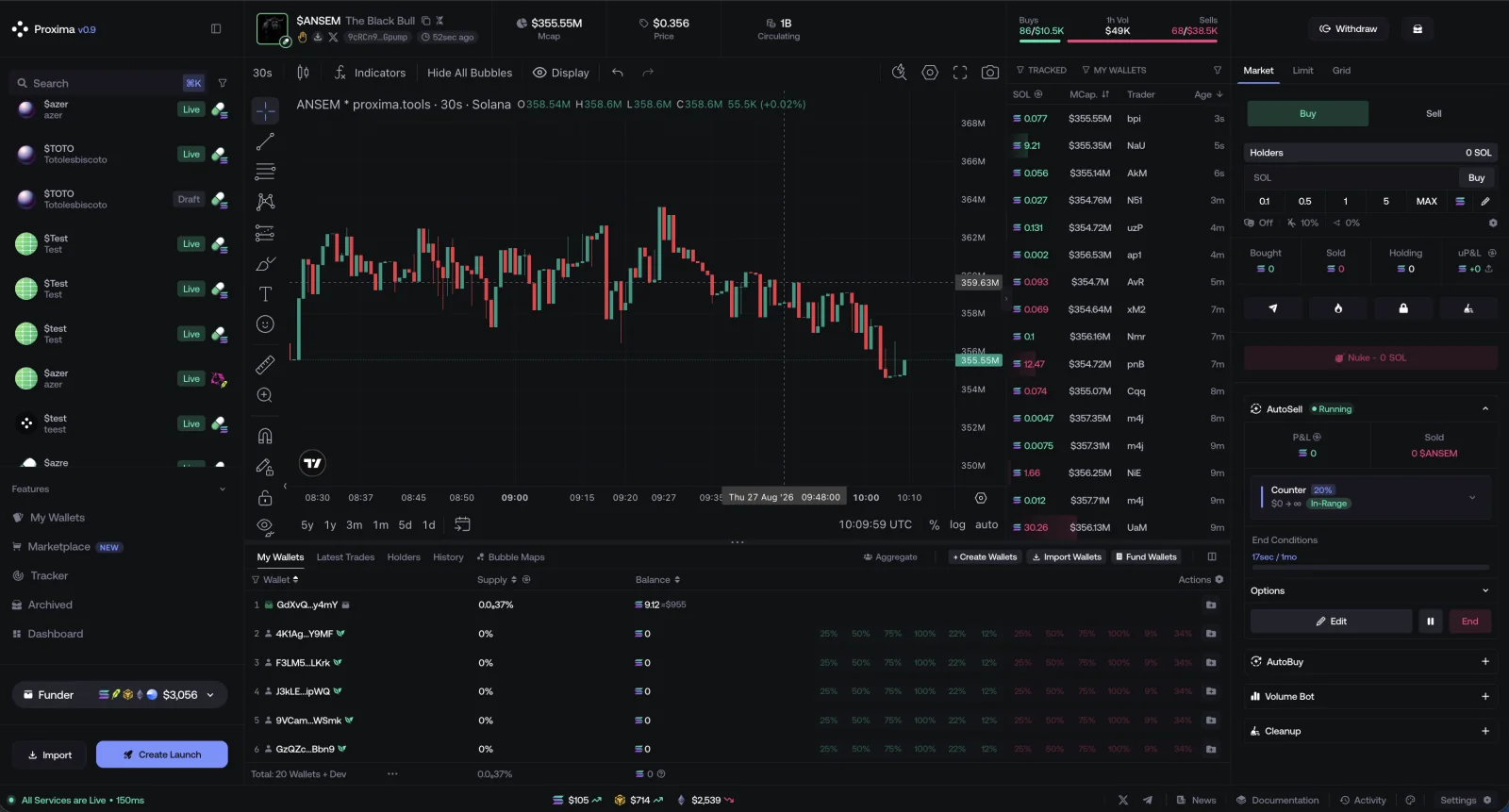Viewport: 1509px width, 812px height.
Task: Open the Documentation link
Action: [1278, 801]
